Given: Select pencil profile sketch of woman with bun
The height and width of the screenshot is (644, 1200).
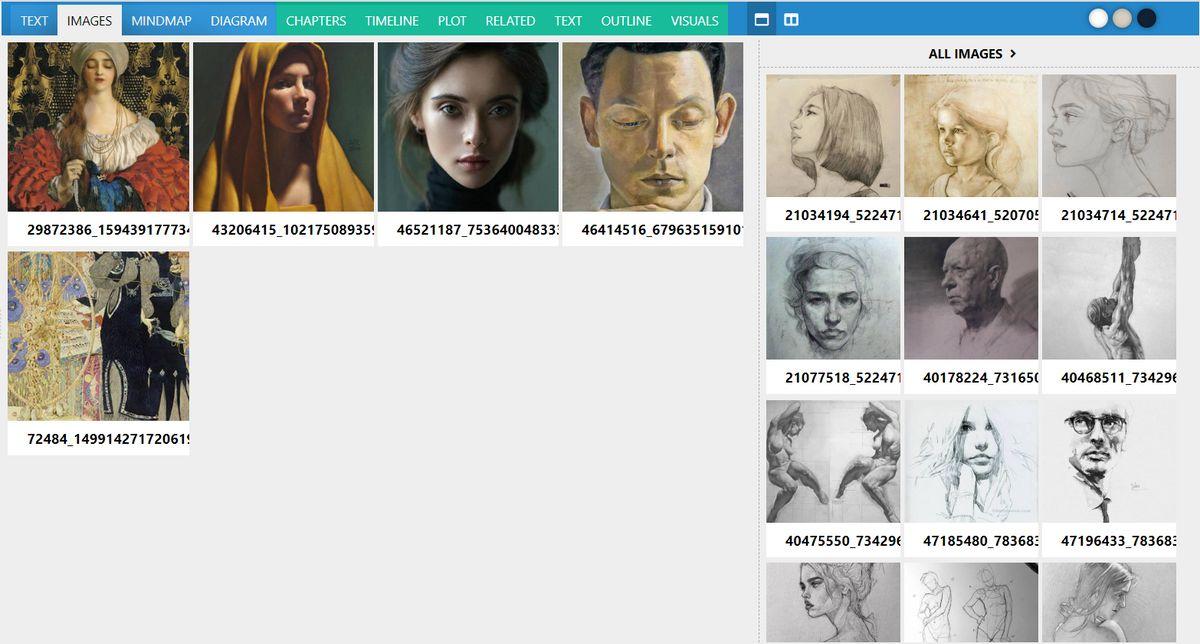Looking at the screenshot, I should pos(1109,136).
